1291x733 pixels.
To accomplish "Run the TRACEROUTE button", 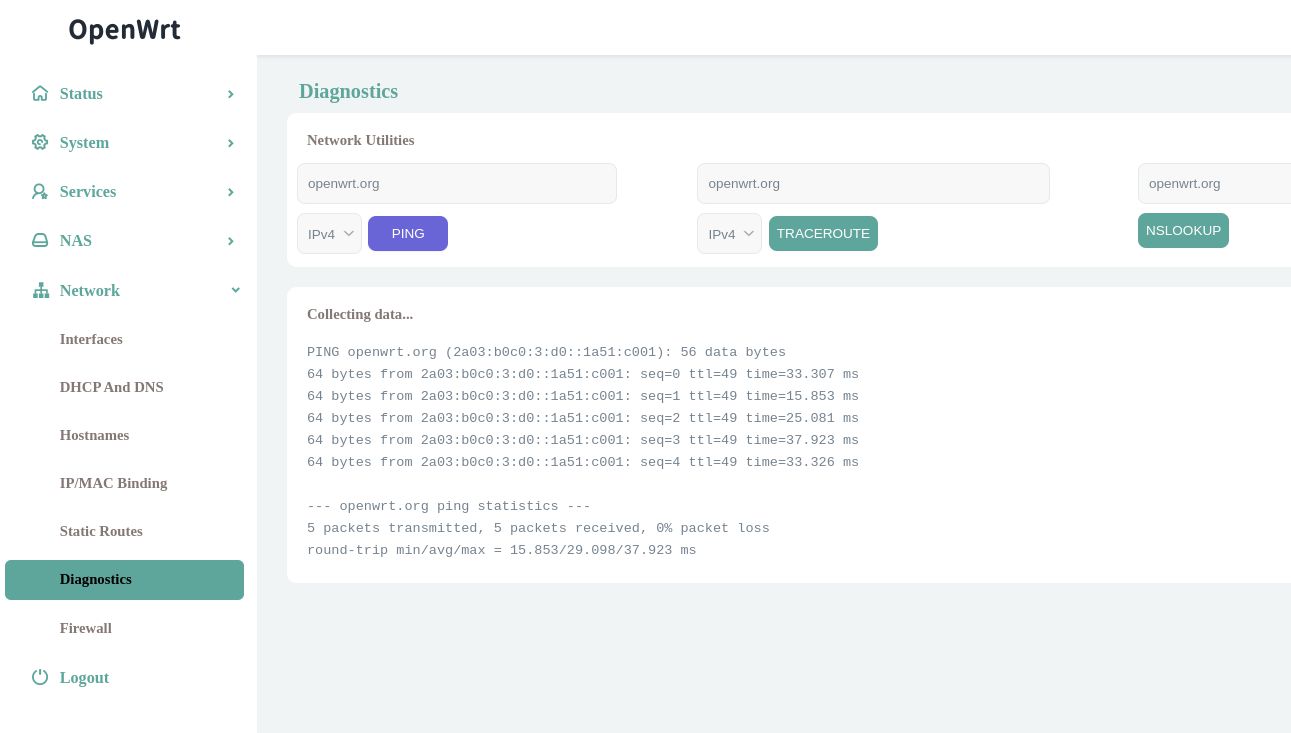I will (x=823, y=233).
